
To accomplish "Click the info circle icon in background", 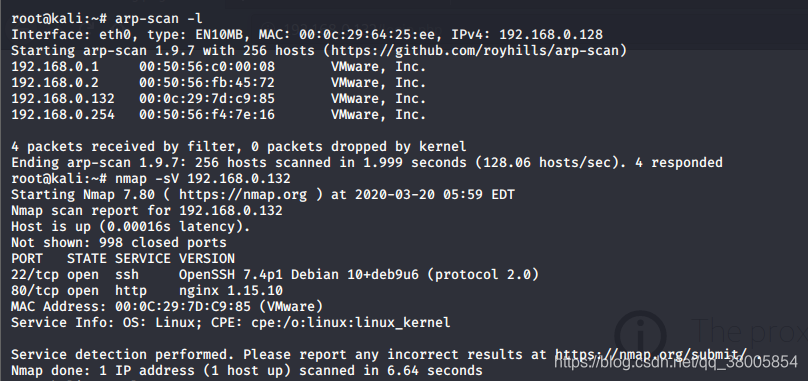I will (x=641, y=336).
